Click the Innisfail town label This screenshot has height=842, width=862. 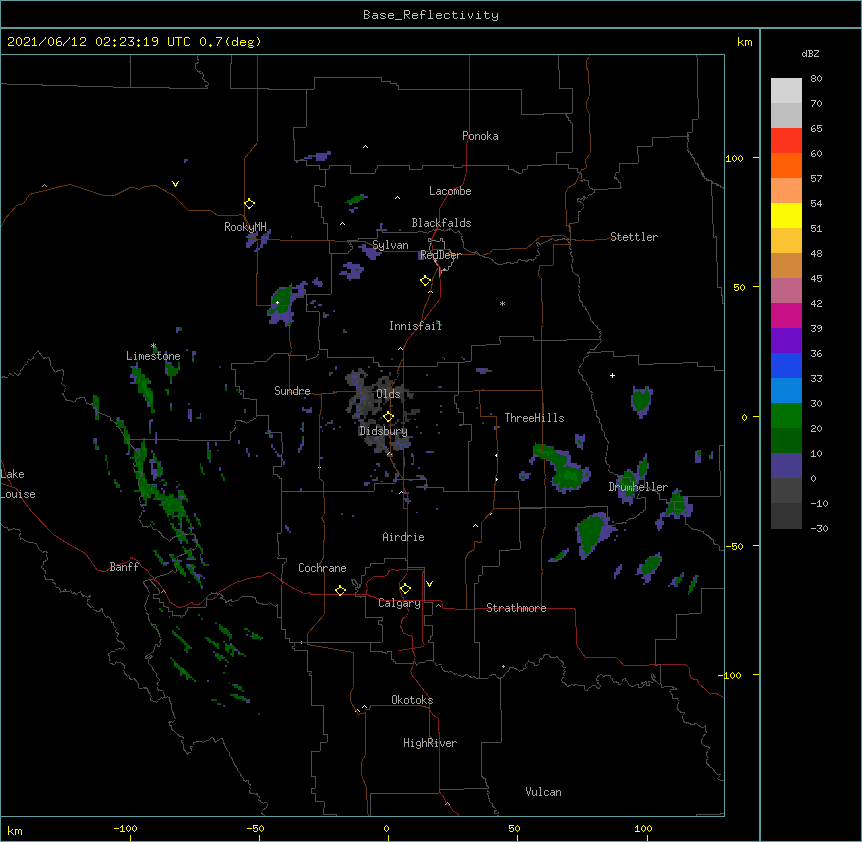[x=415, y=326]
